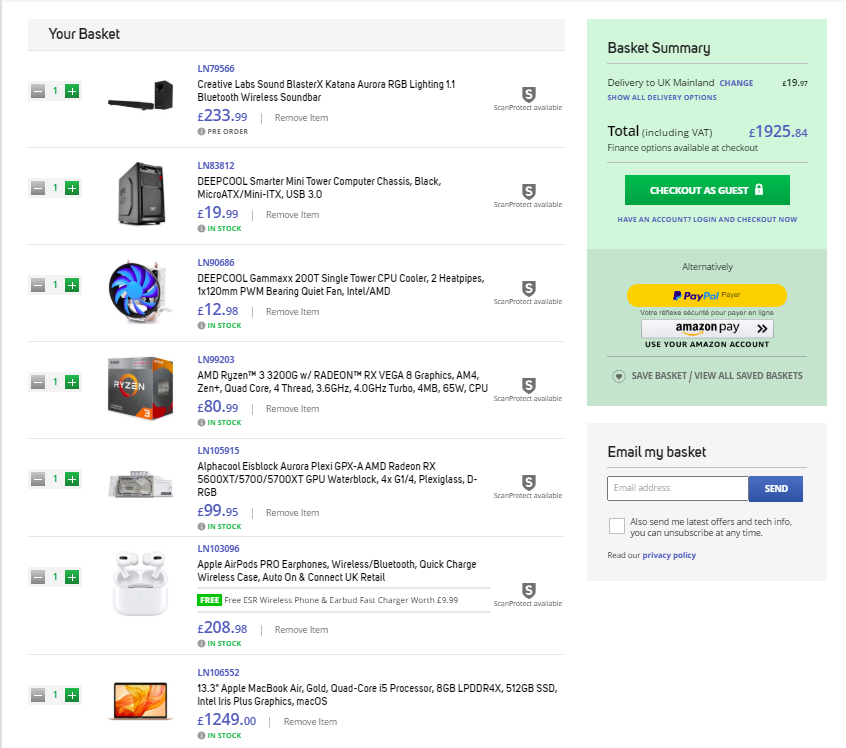This screenshot has height=748, width=846.
Task: Click IN STOCK info icon for Apple AirPods
Action: [201, 644]
